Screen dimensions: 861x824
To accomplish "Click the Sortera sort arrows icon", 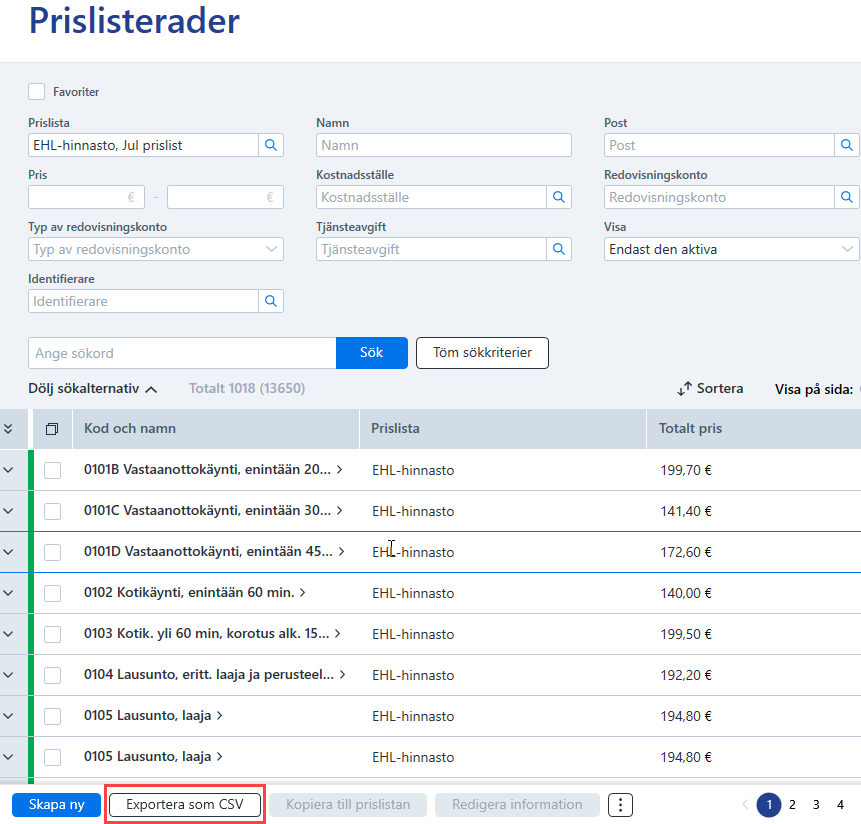I will point(684,389).
